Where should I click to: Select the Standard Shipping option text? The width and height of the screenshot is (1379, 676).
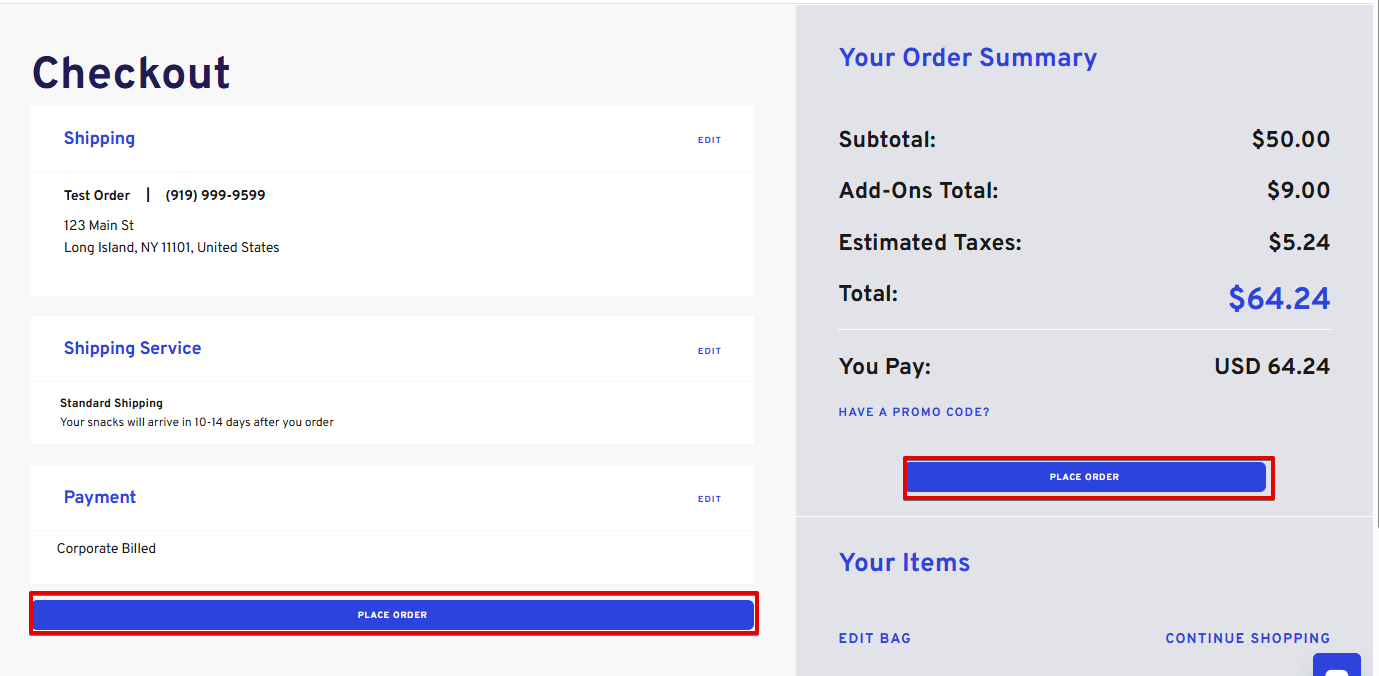[x=111, y=403]
